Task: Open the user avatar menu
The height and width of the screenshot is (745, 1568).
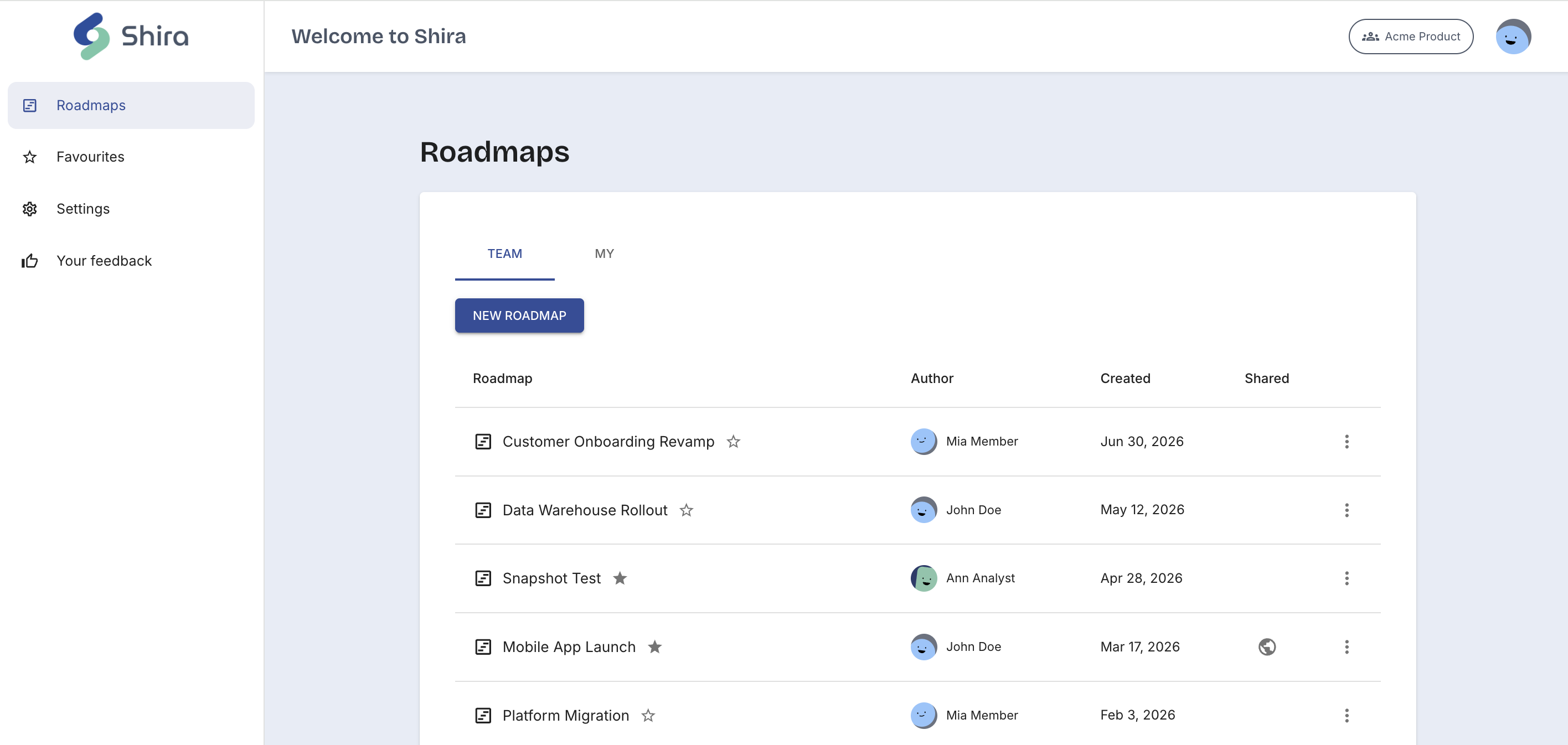Action: tap(1513, 37)
